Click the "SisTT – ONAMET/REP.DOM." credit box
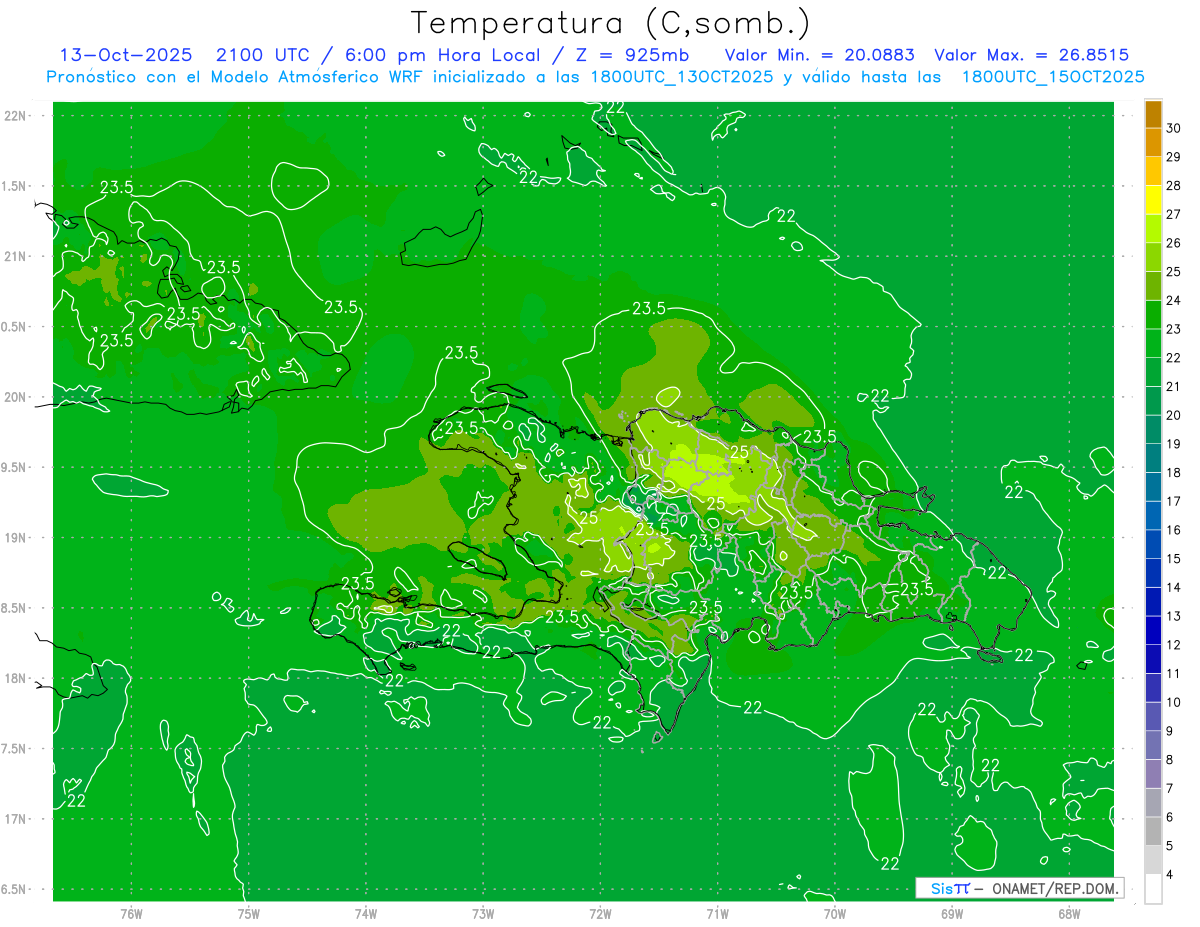The height and width of the screenshot is (927, 1200). coord(1019,888)
